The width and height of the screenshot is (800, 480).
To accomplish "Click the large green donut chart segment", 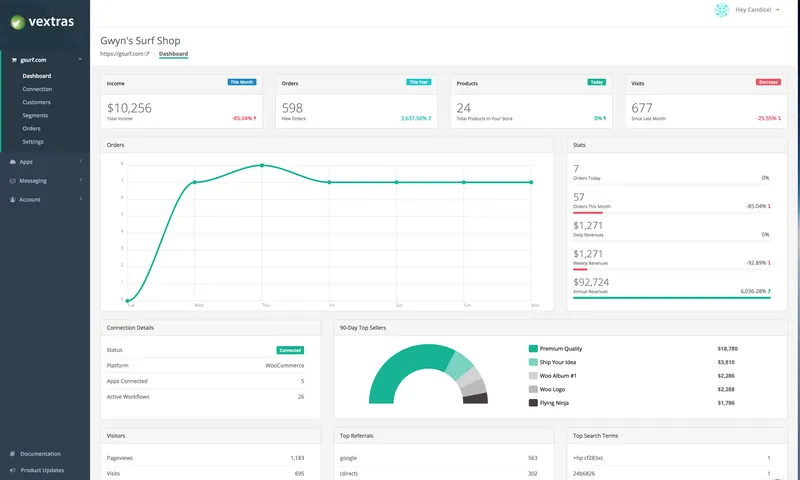I will click(403, 365).
